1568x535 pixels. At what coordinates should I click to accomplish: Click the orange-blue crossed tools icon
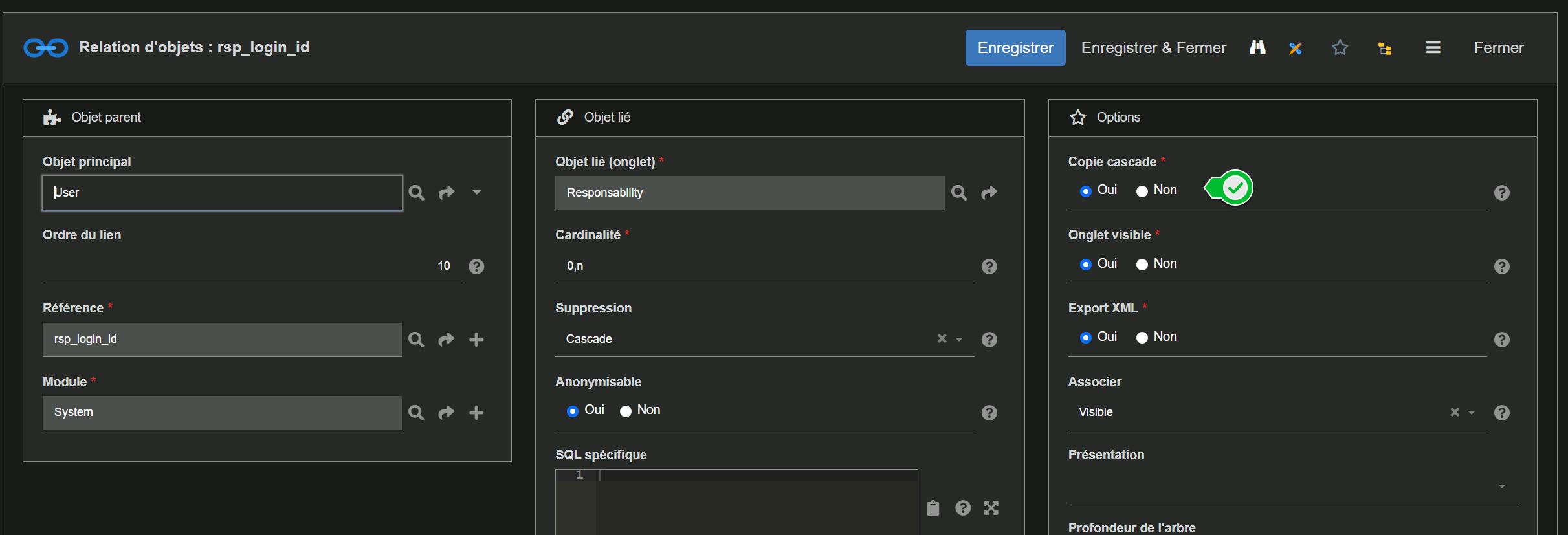(1295, 48)
